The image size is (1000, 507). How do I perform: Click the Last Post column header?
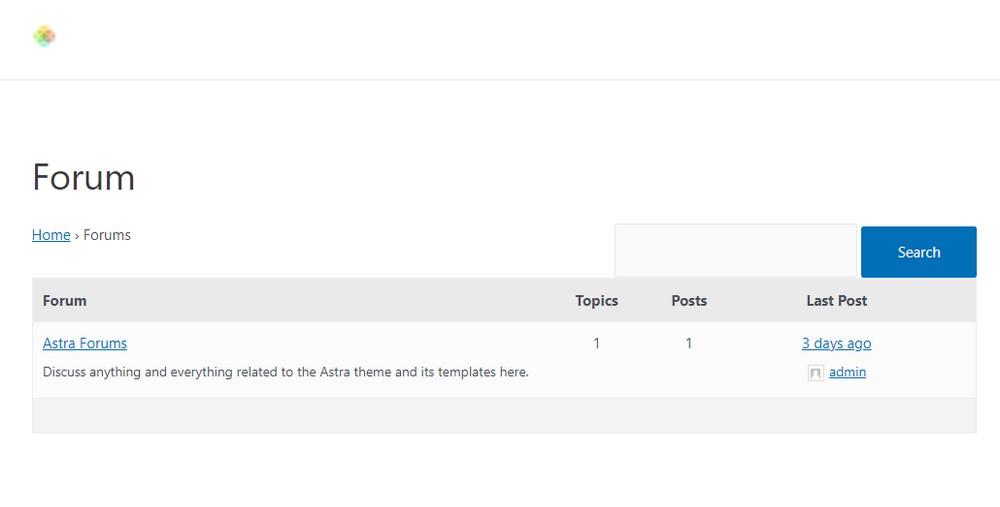coord(837,300)
